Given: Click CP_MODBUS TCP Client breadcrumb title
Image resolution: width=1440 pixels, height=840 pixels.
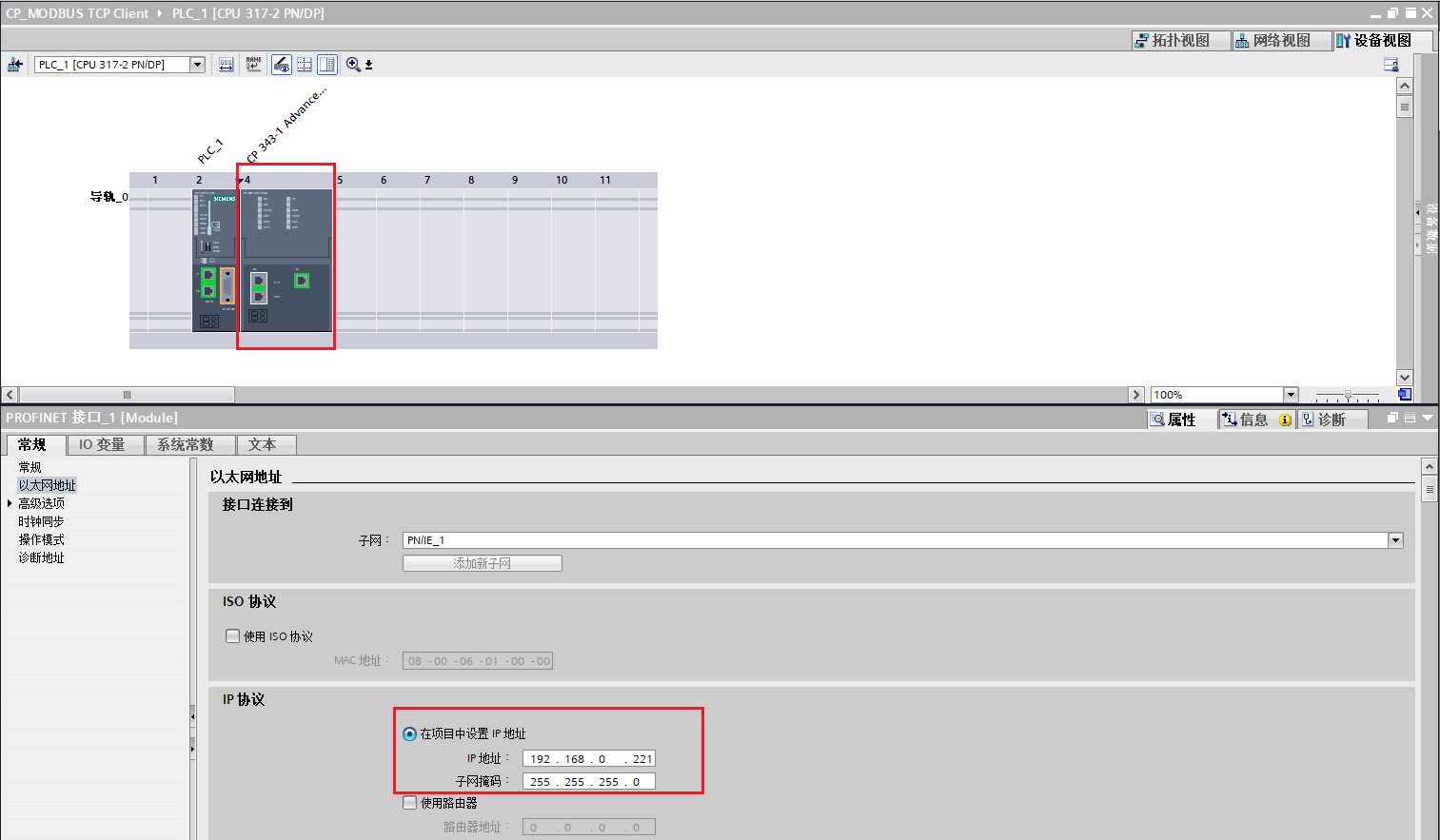Looking at the screenshot, I should (77, 13).
